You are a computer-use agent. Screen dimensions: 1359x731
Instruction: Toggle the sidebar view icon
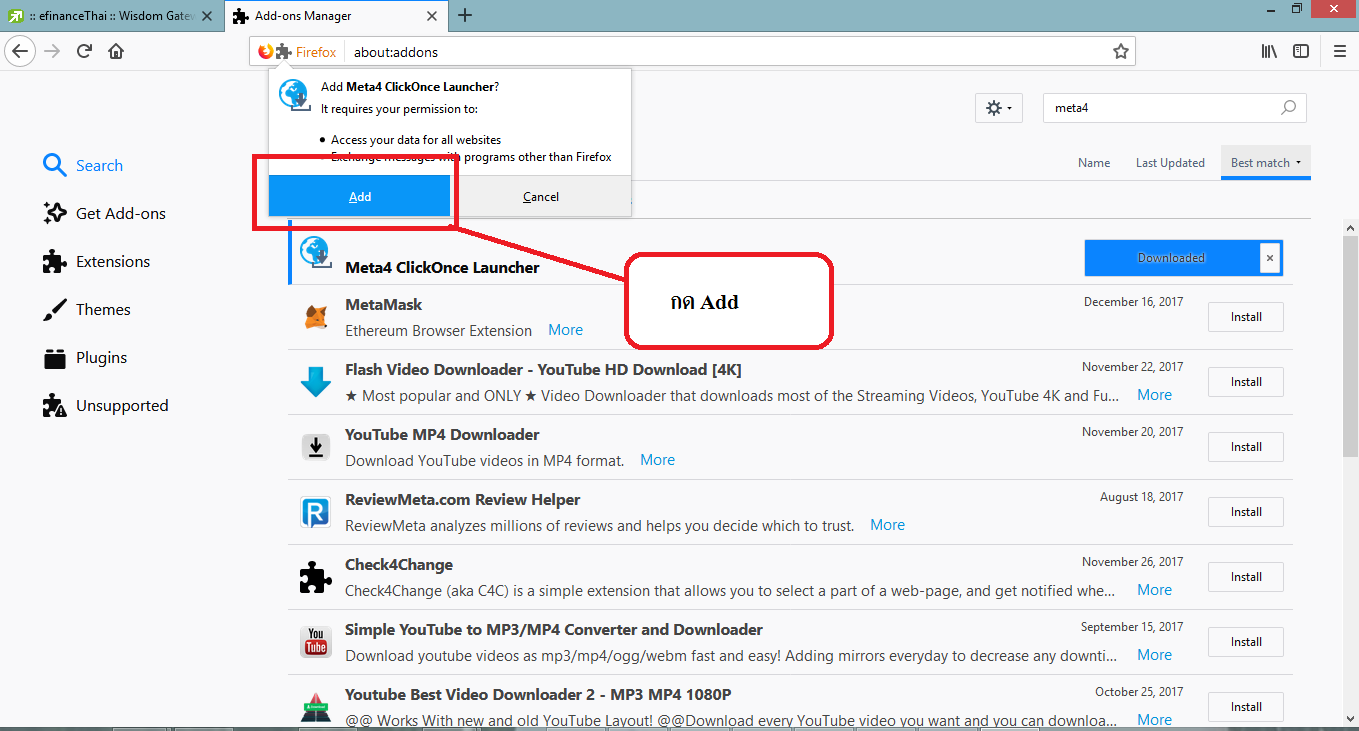1300,51
